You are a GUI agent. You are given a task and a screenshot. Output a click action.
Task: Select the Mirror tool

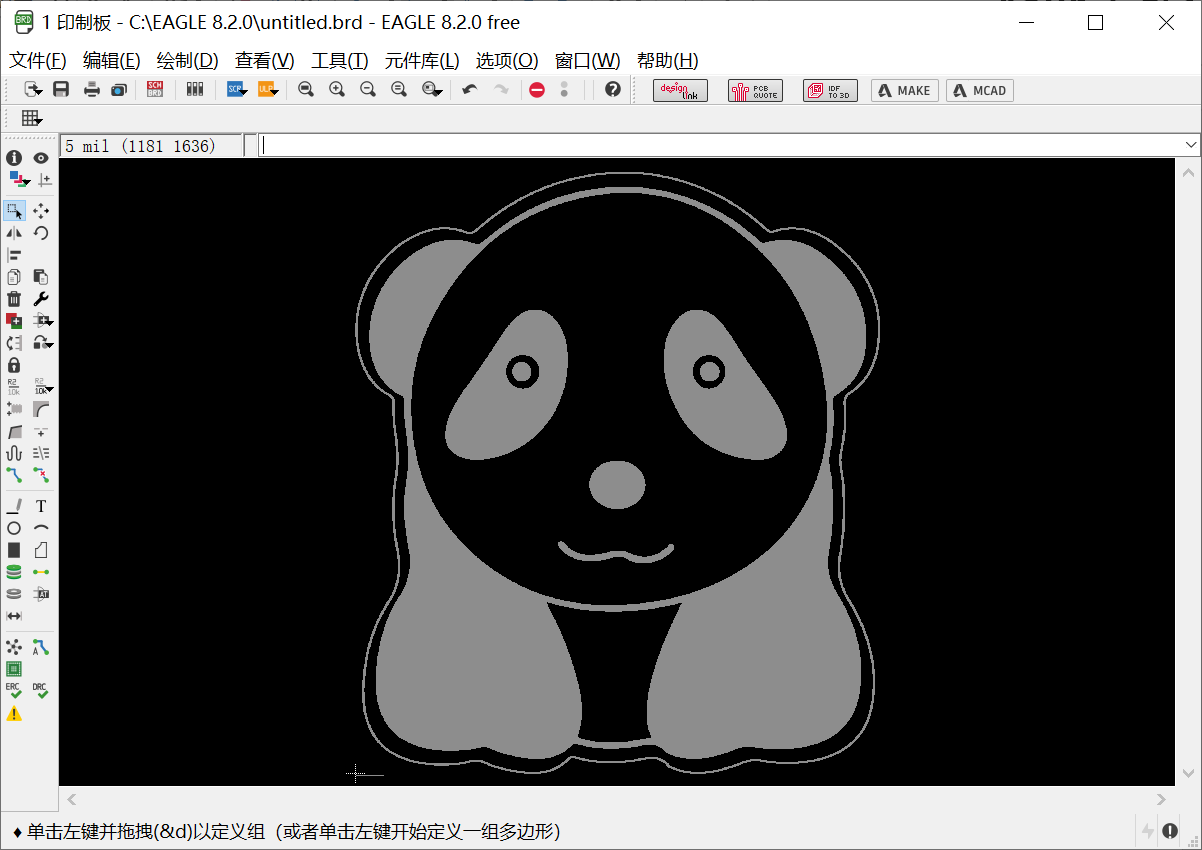pyautogui.click(x=14, y=233)
